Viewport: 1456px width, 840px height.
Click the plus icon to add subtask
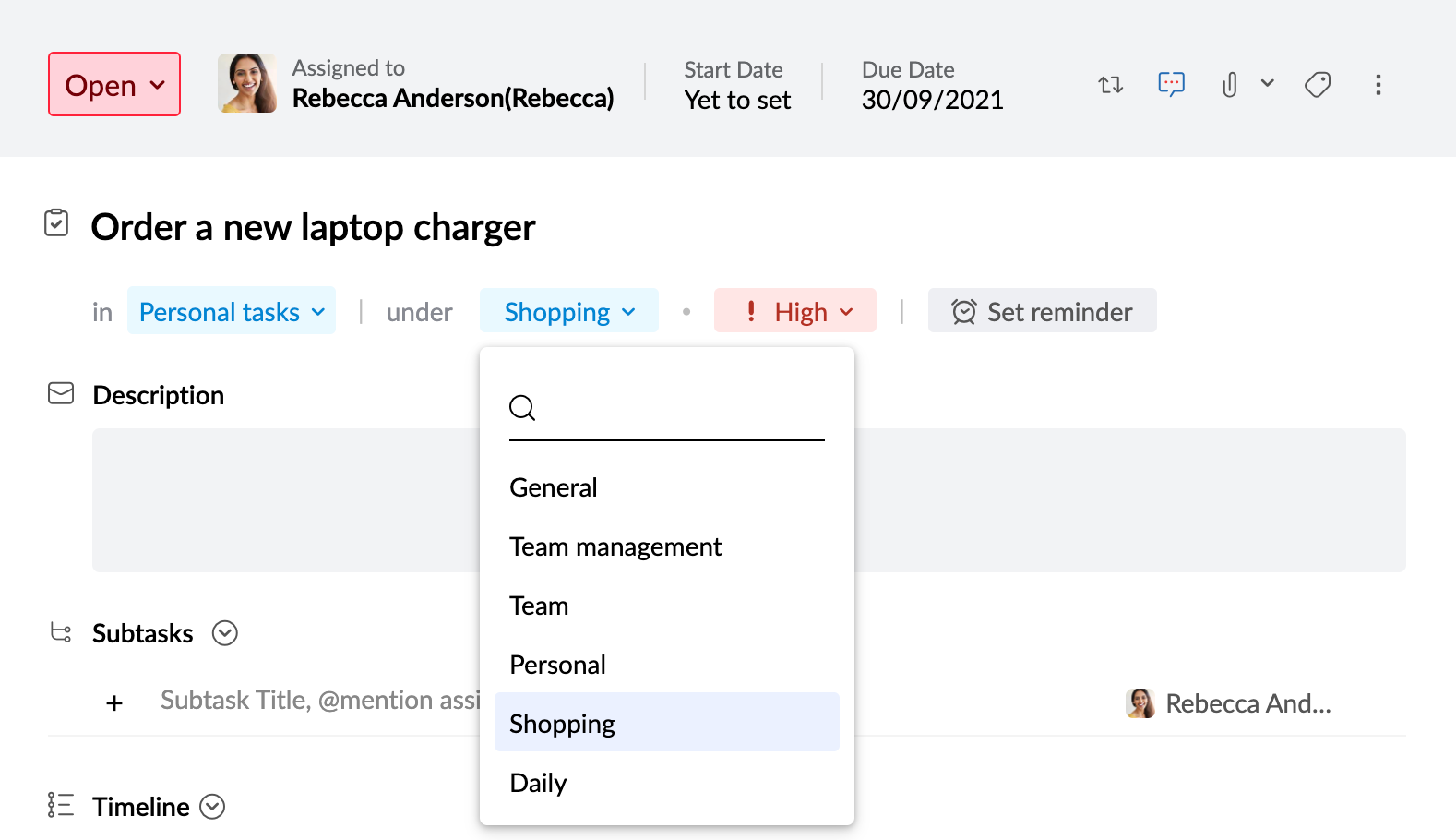[114, 703]
